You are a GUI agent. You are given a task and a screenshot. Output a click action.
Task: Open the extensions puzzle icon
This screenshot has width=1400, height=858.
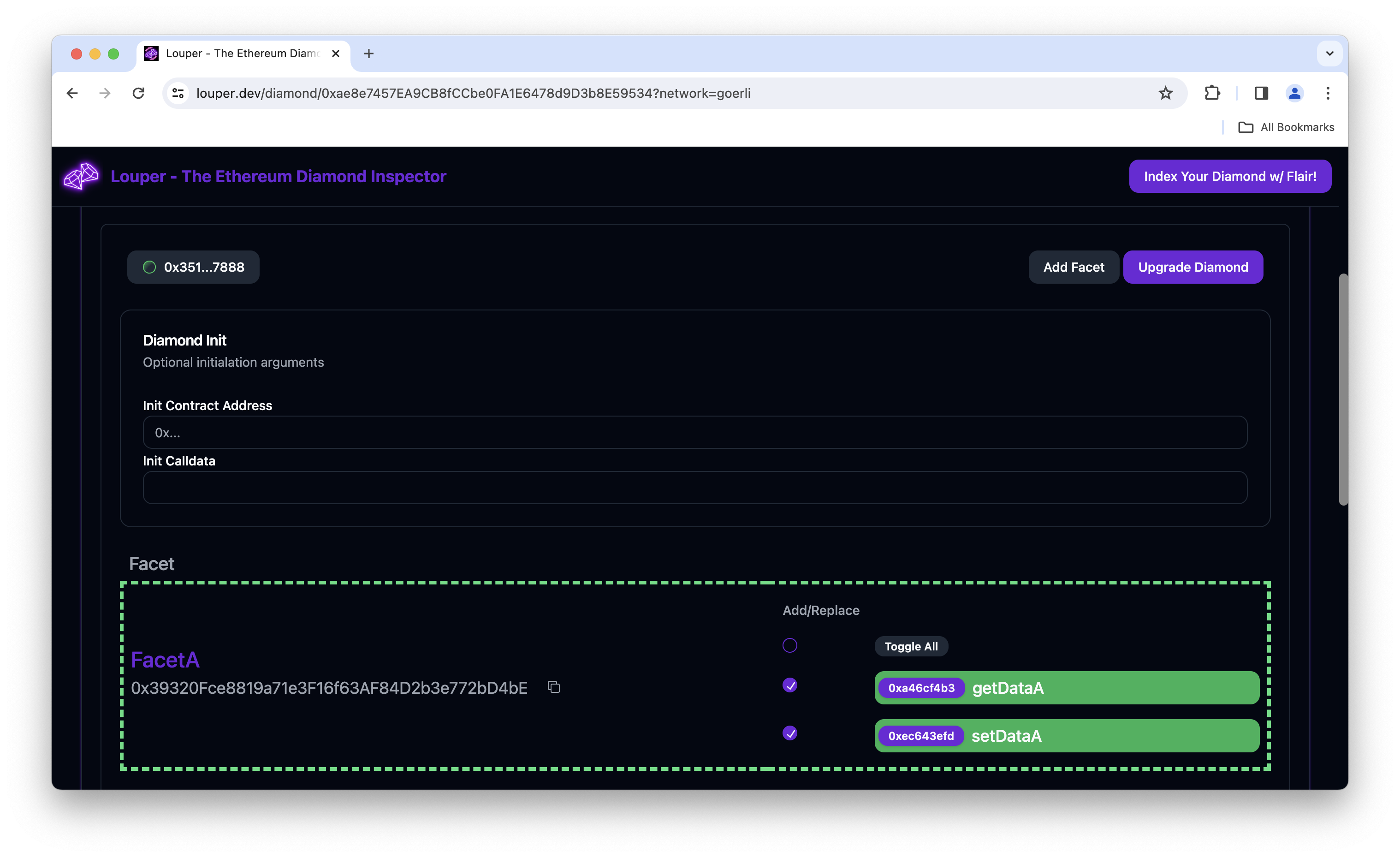click(1212, 93)
